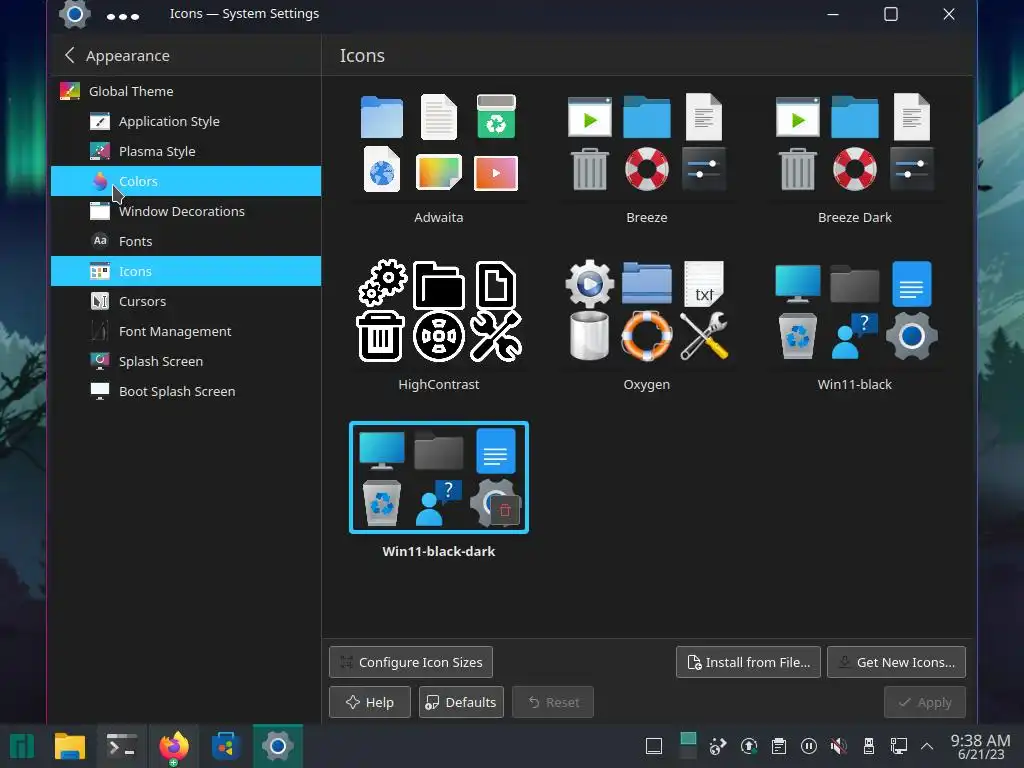Click the Application Style sidebar icon

point(100,121)
